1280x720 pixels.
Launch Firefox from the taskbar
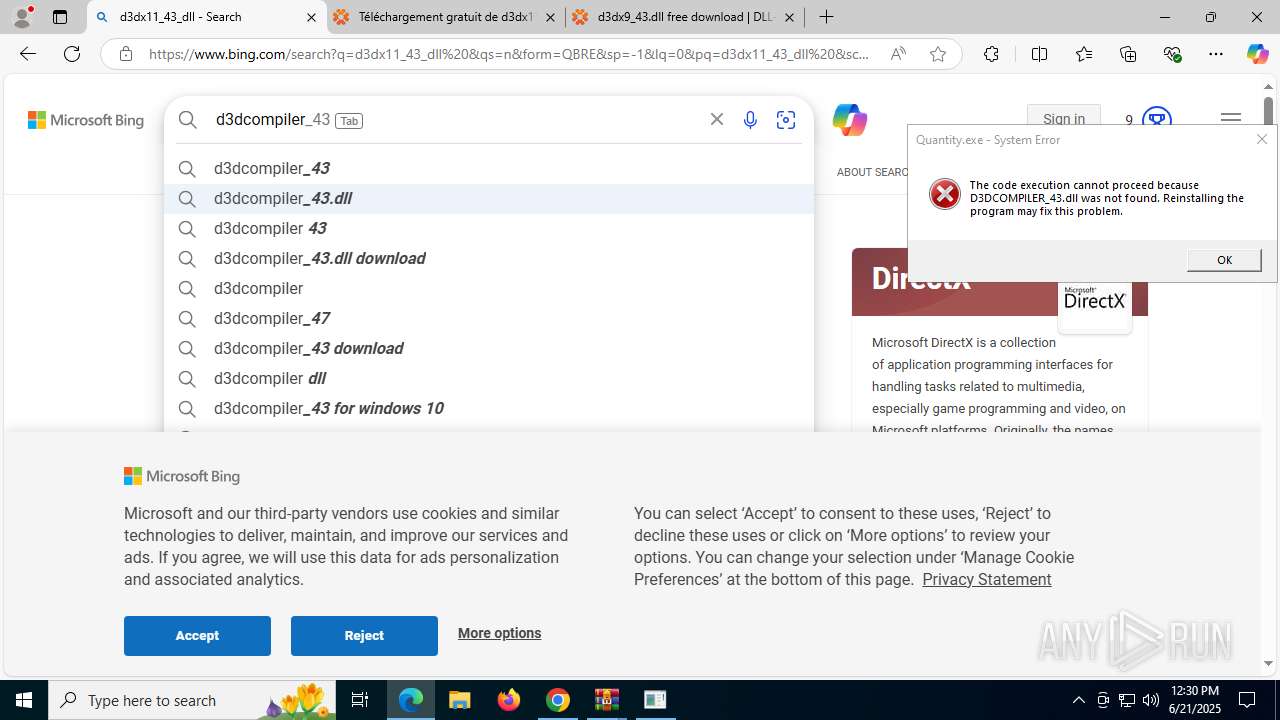coord(509,700)
